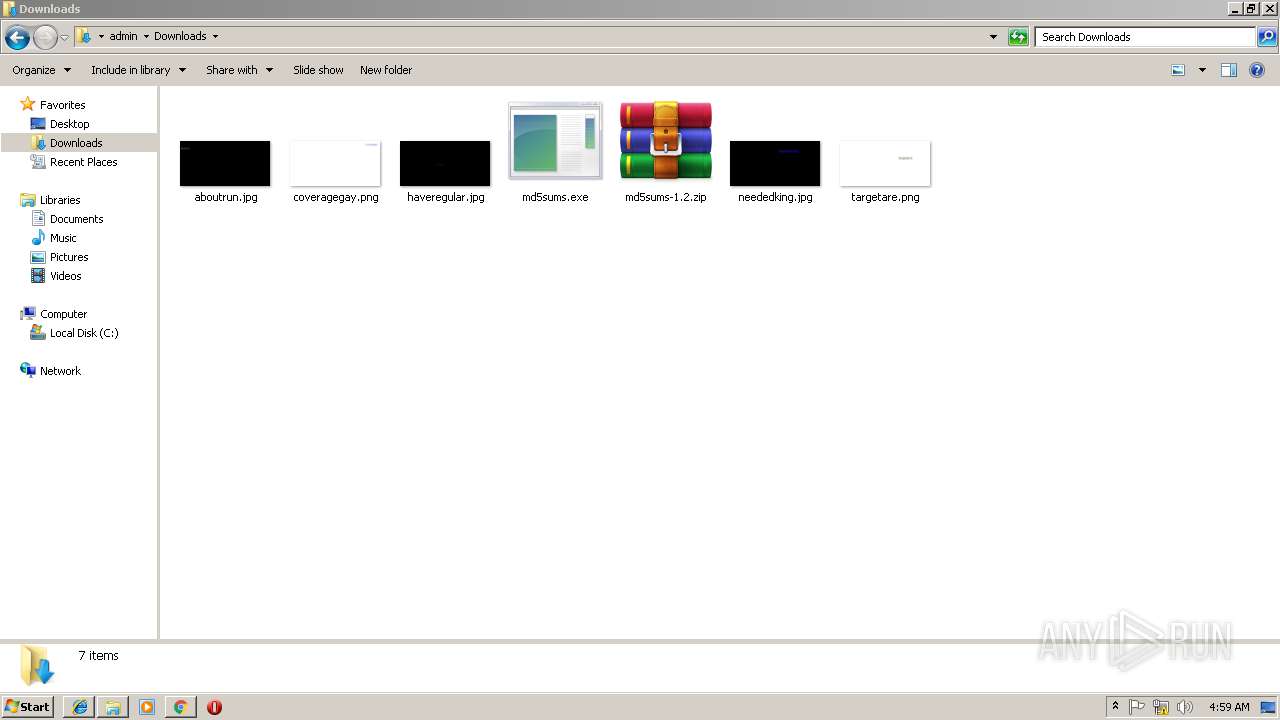Launch Internet Explorer from taskbar
The width and height of the screenshot is (1280, 720).
pyautogui.click(x=80, y=707)
